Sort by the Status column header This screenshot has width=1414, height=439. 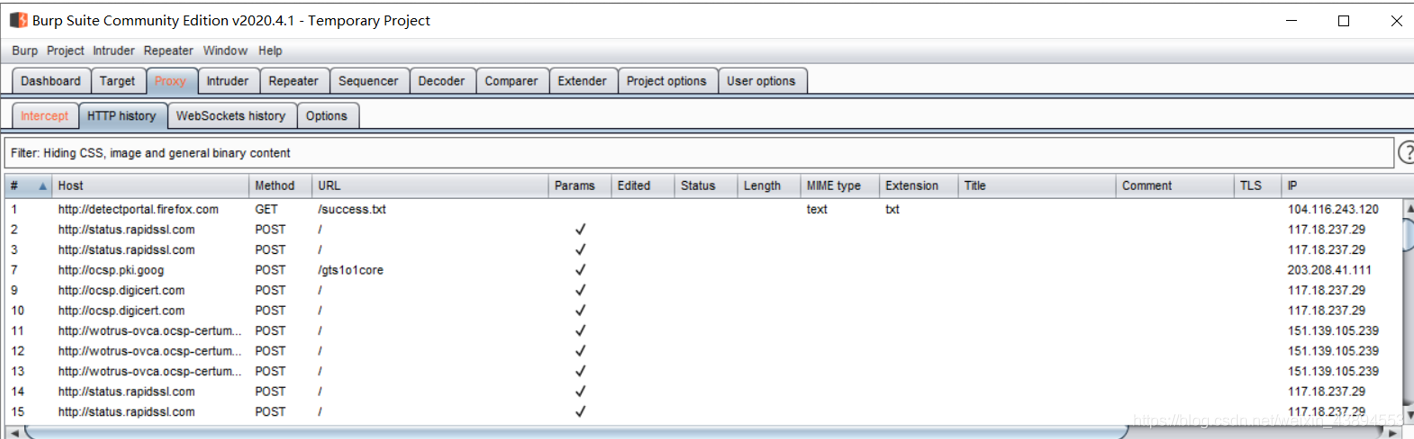[705, 186]
